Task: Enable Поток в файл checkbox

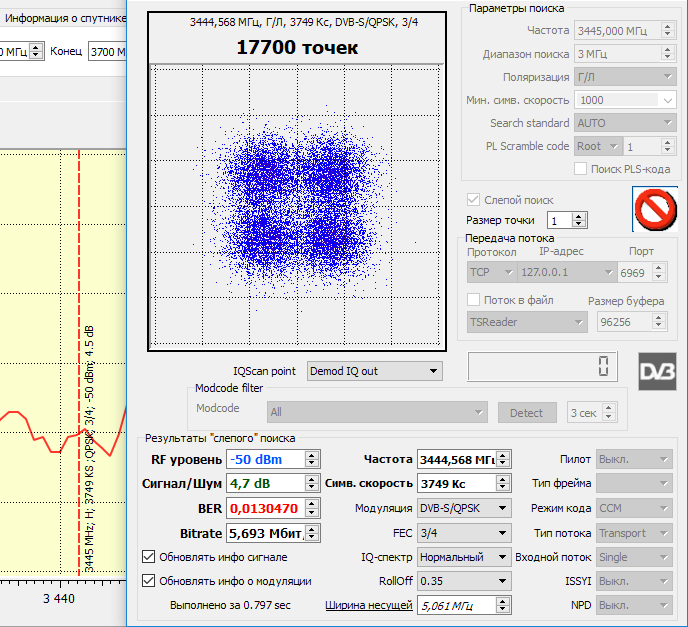Action: coord(473,300)
